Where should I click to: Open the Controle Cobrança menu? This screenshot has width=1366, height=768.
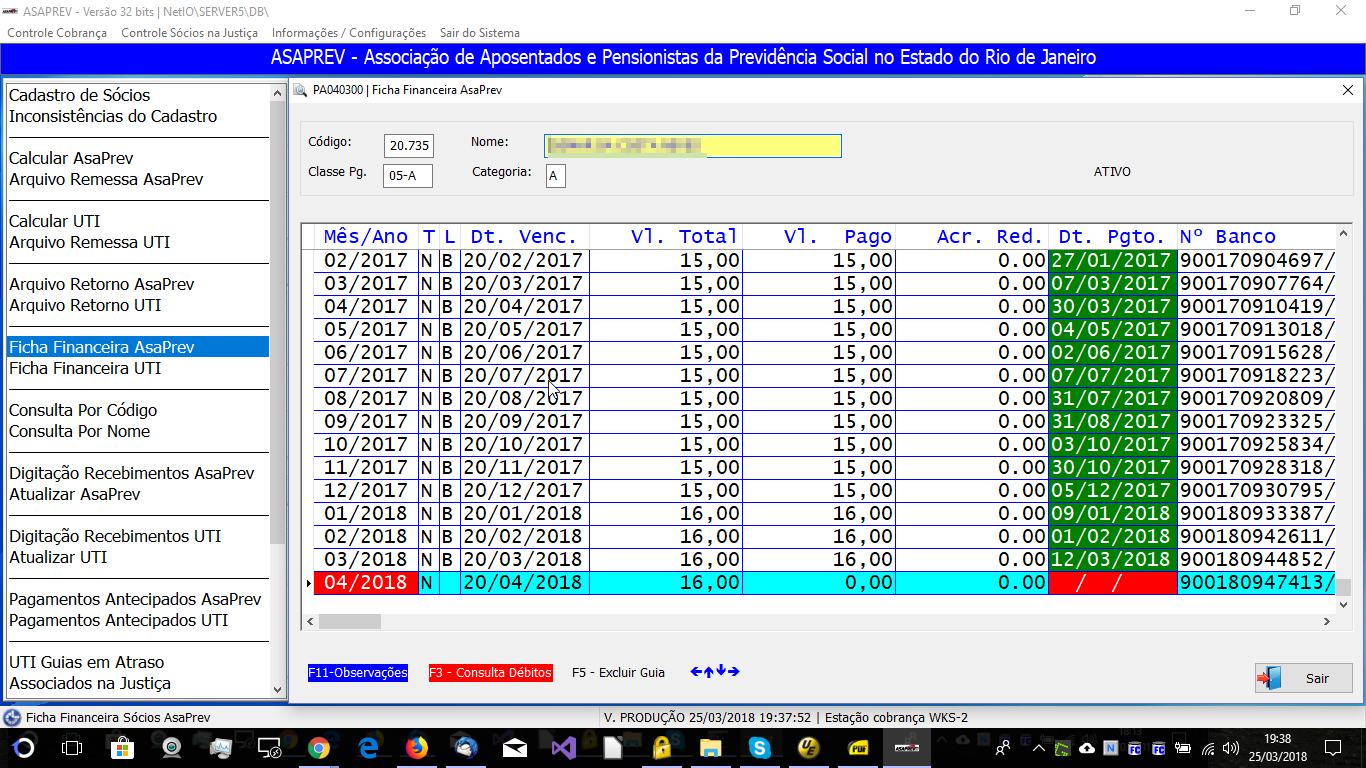click(57, 33)
